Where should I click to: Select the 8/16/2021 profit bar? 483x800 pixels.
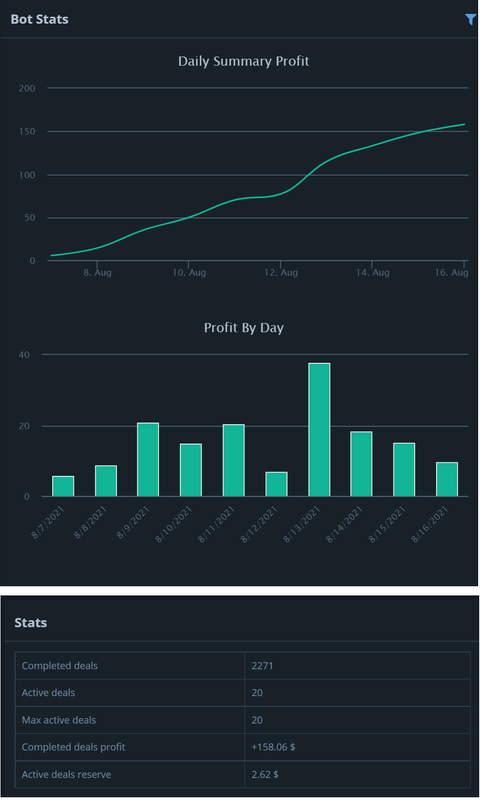click(x=447, y=479)
